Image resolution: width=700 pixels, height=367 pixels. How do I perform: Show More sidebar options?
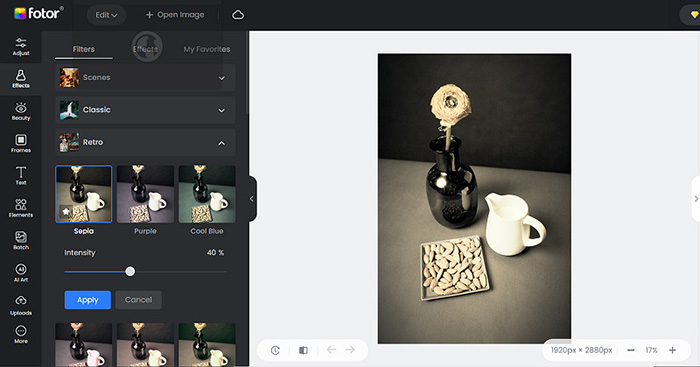point(21,334)
